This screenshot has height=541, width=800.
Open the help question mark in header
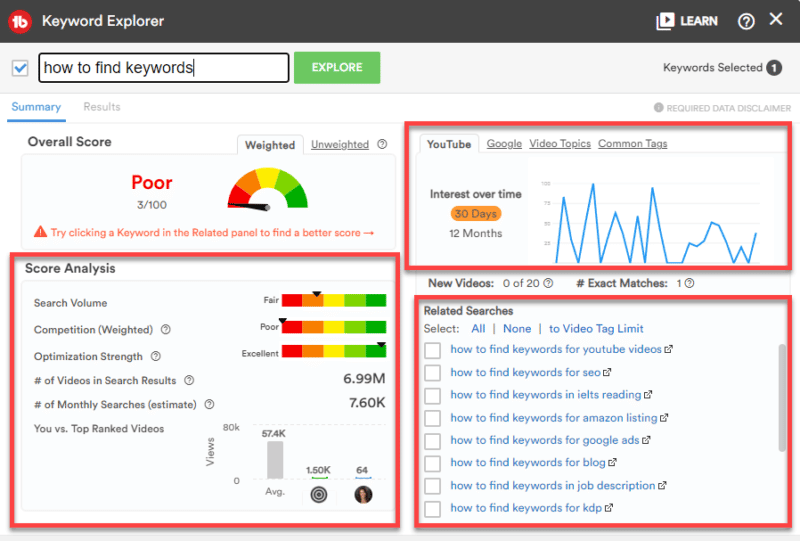[746, 21]
